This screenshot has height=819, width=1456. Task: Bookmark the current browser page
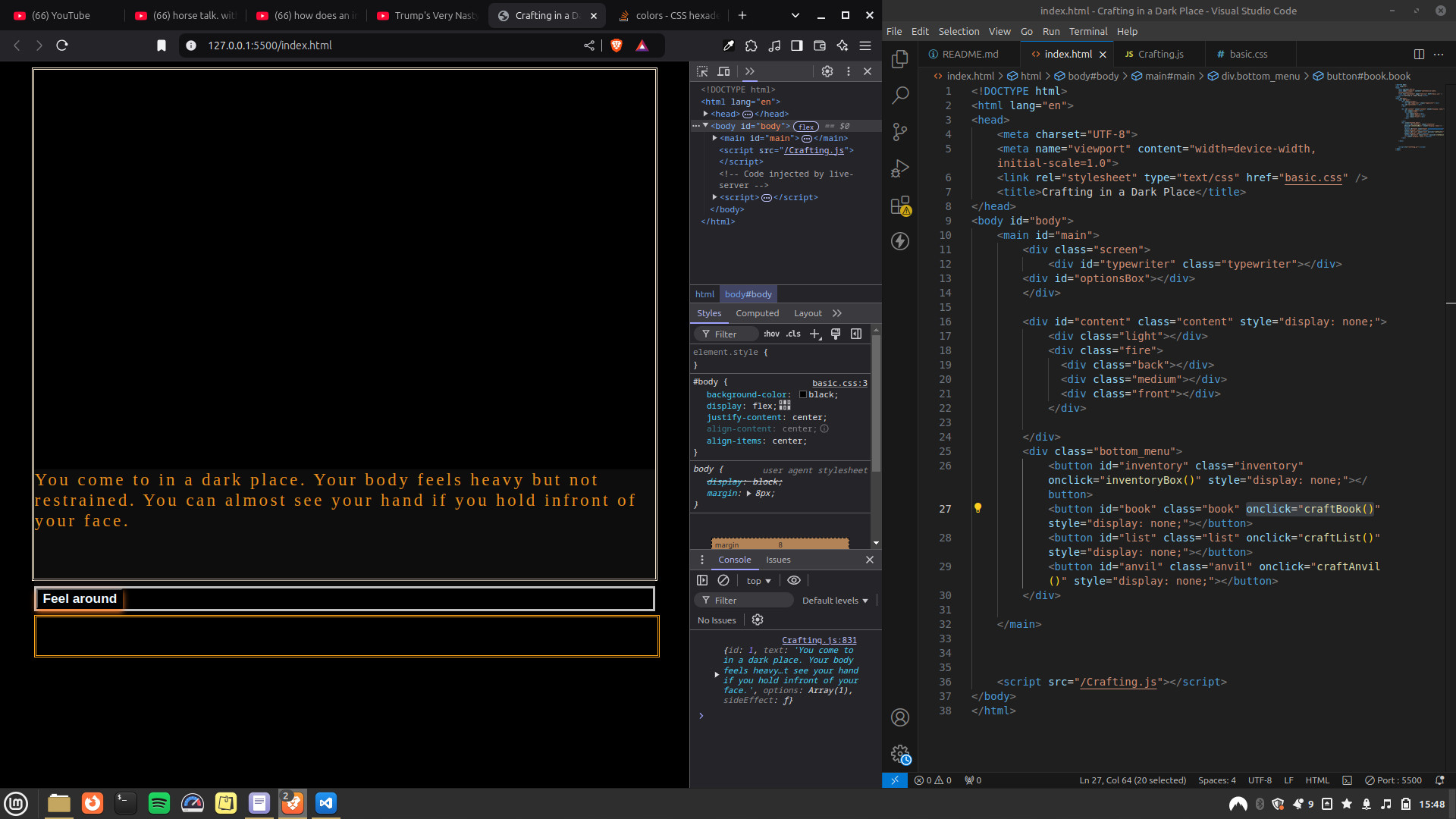(x=162, y=45)
